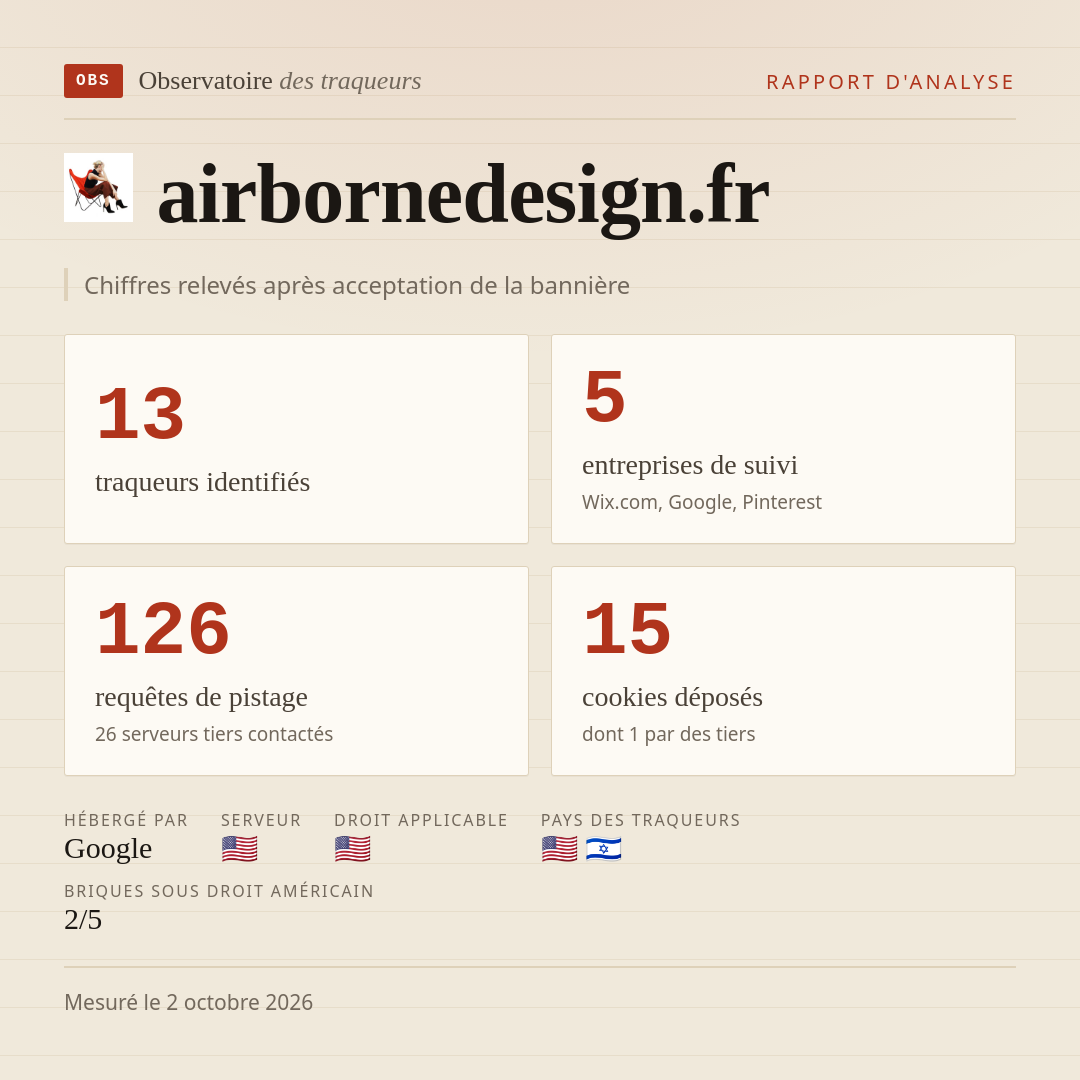Click the US flag under Serveur
Image resolution: width=1080 pixels, height=1080 pixels.
(x=240, y=849)
